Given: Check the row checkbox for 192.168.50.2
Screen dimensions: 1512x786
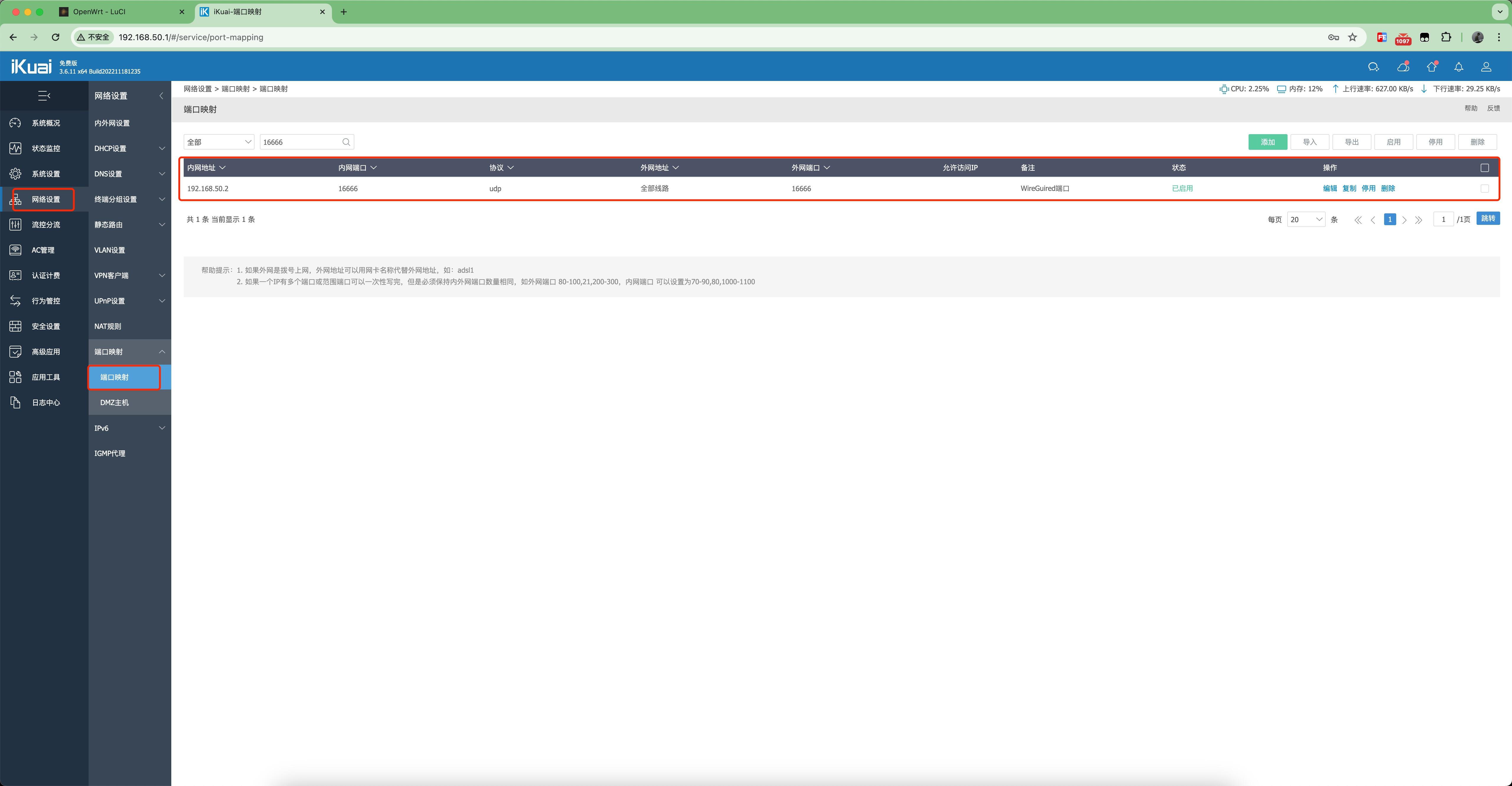Looking at the screenshot, I should 1485,189.
